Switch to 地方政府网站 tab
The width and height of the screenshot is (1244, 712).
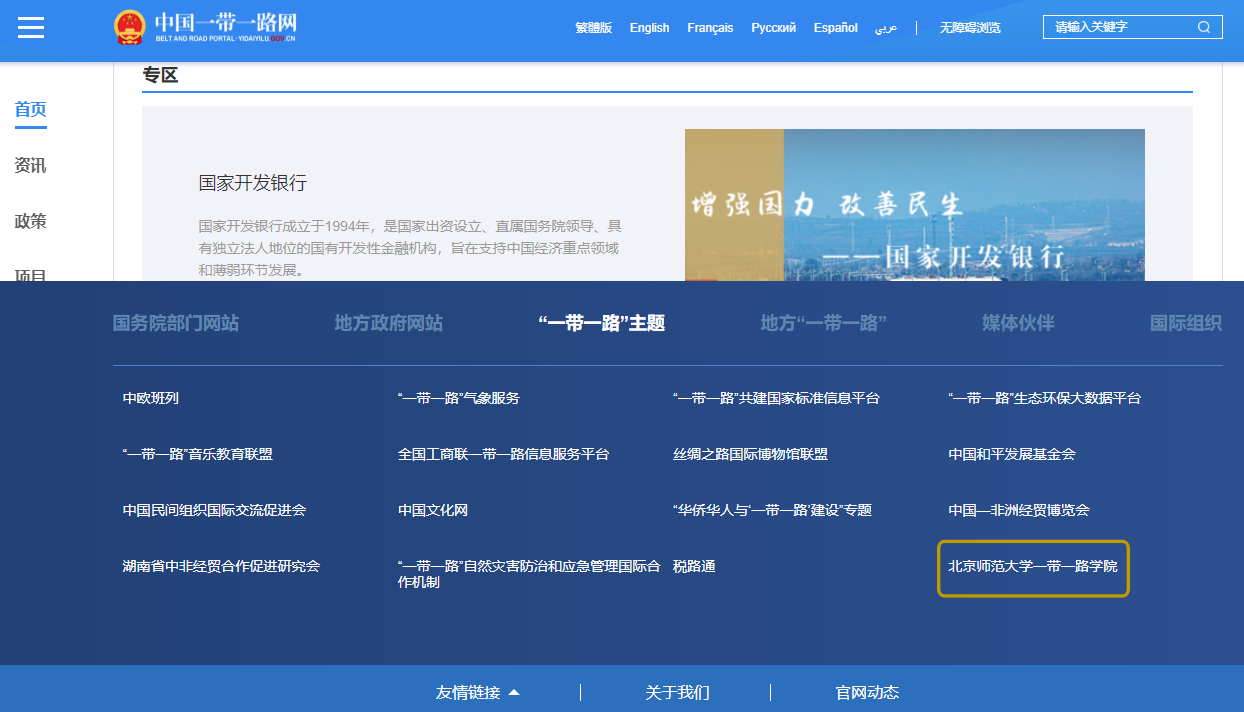[x=388, y=323]
